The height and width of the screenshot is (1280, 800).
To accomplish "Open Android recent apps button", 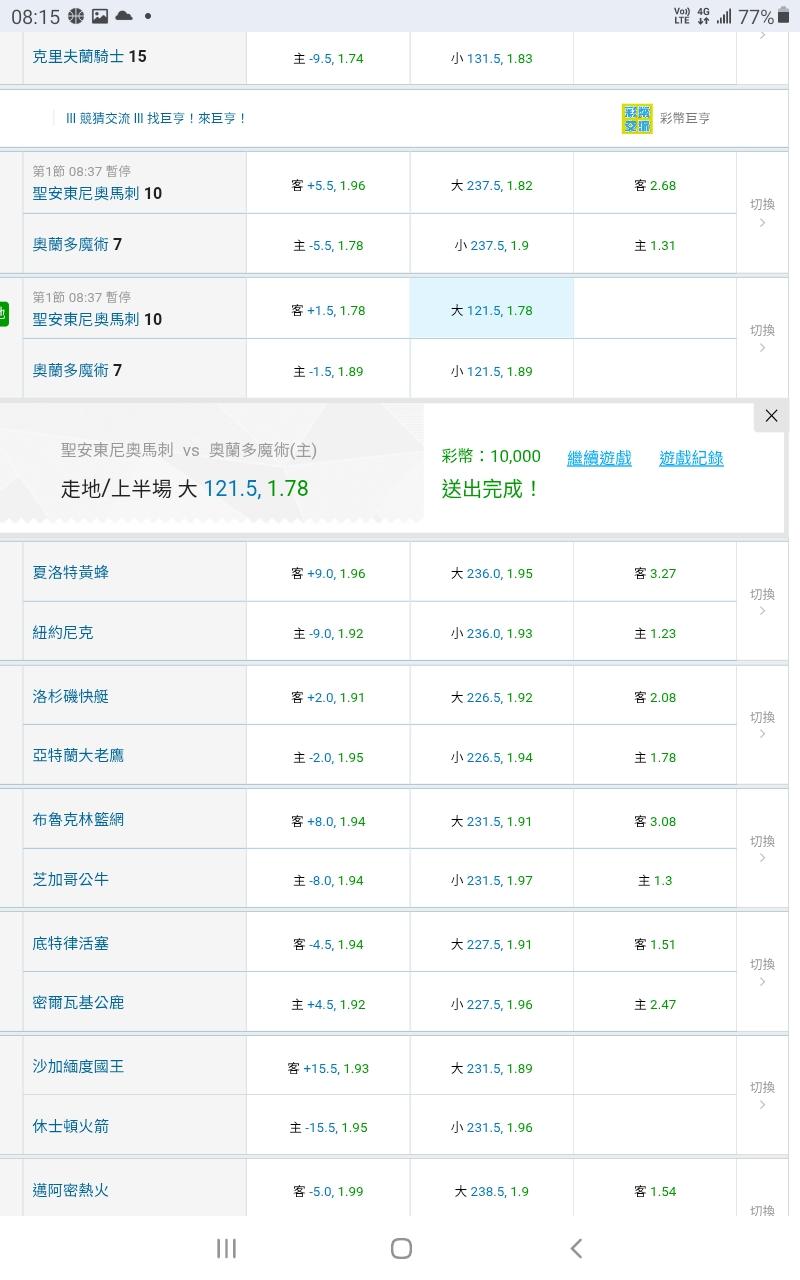I will point(226,1247).
